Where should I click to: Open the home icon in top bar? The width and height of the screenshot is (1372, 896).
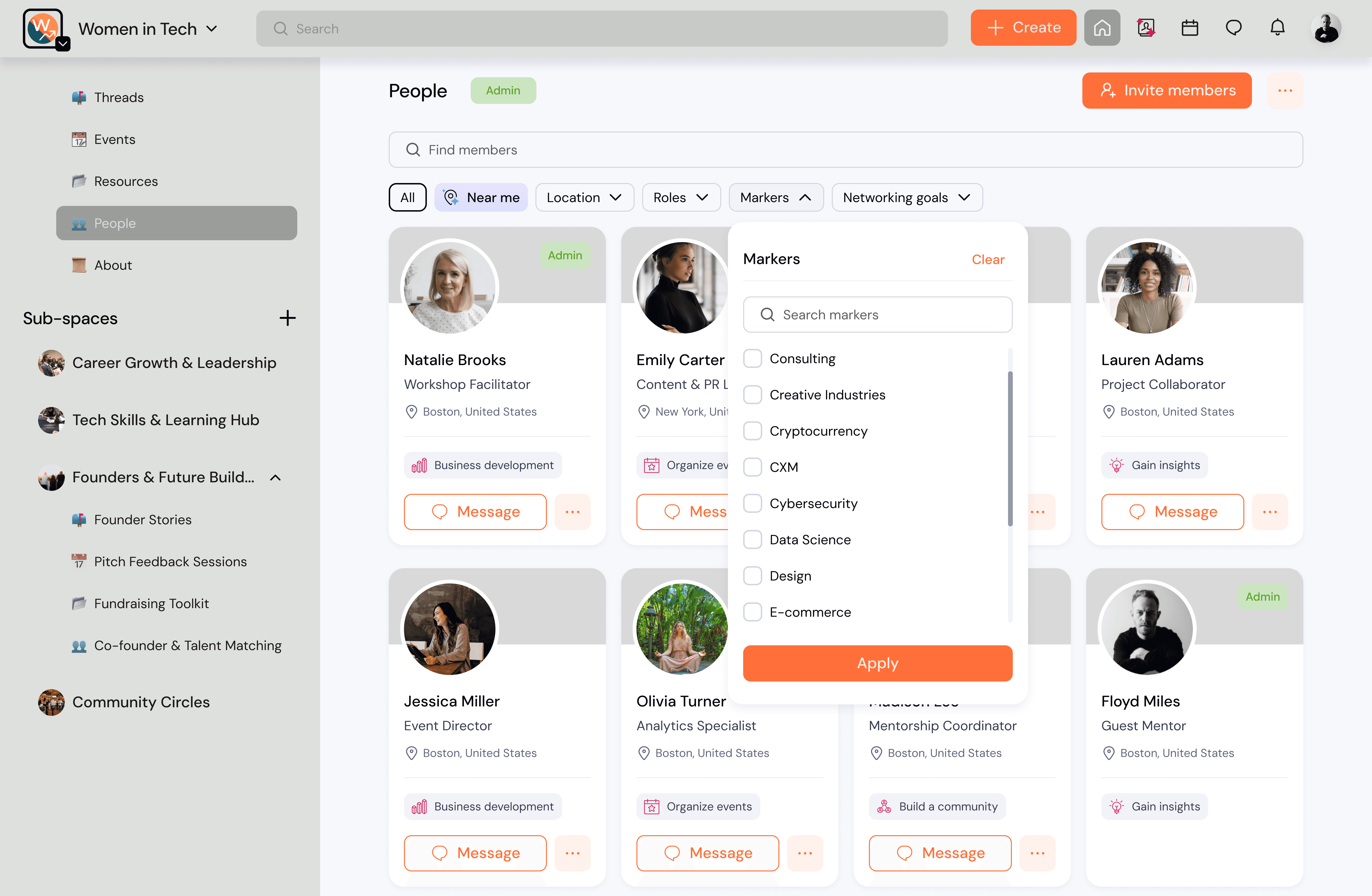click(x=1102, y=28)
